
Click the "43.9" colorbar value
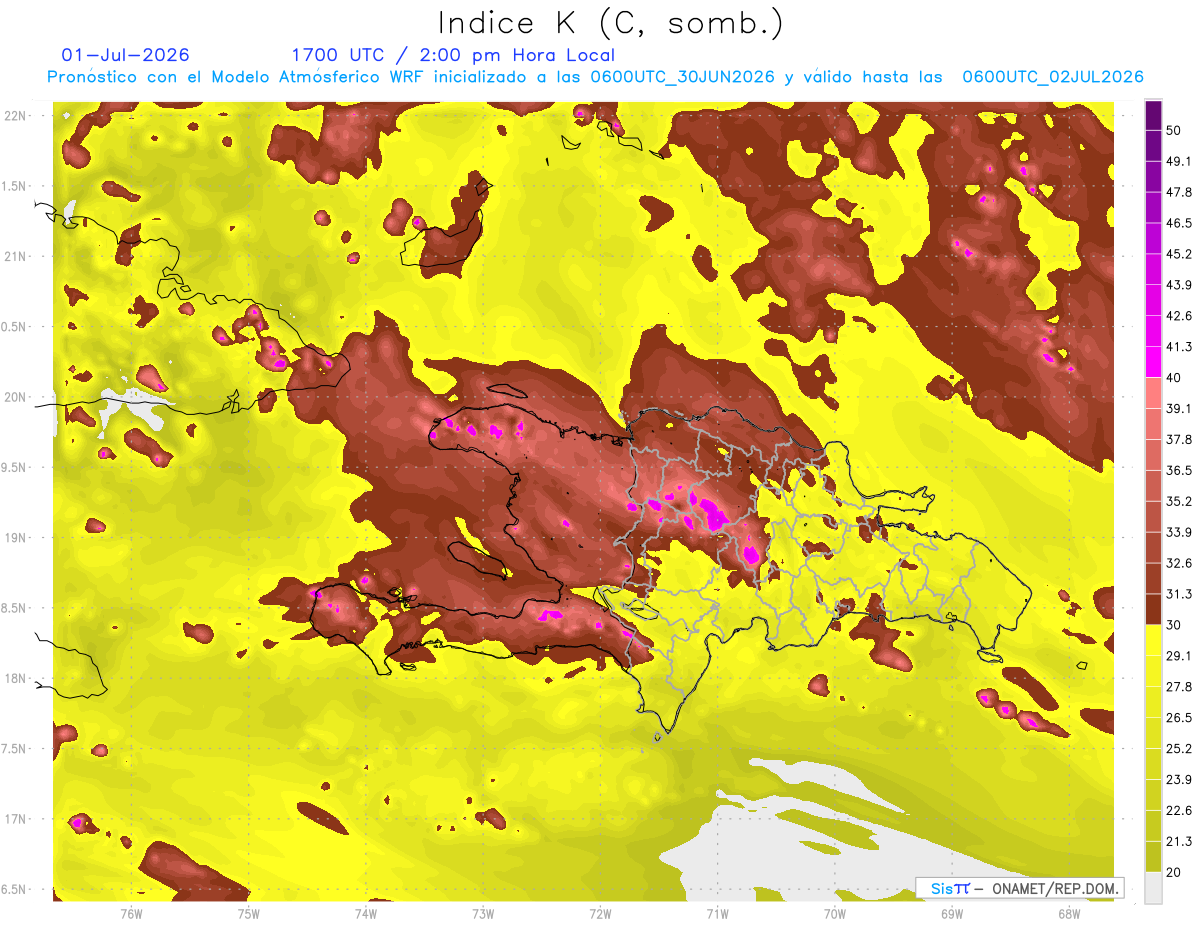pyautogui.click(x=1179, y=286)
